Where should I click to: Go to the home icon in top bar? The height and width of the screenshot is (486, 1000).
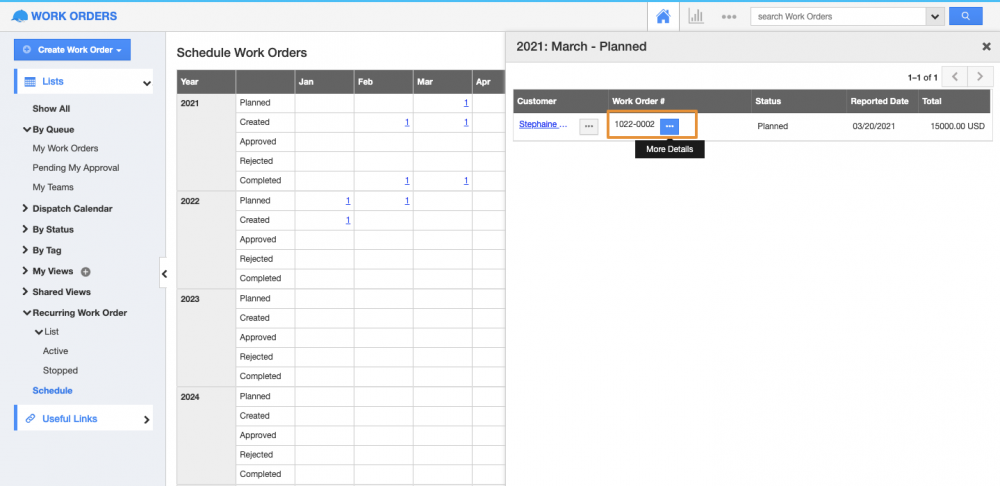[663, 16]
